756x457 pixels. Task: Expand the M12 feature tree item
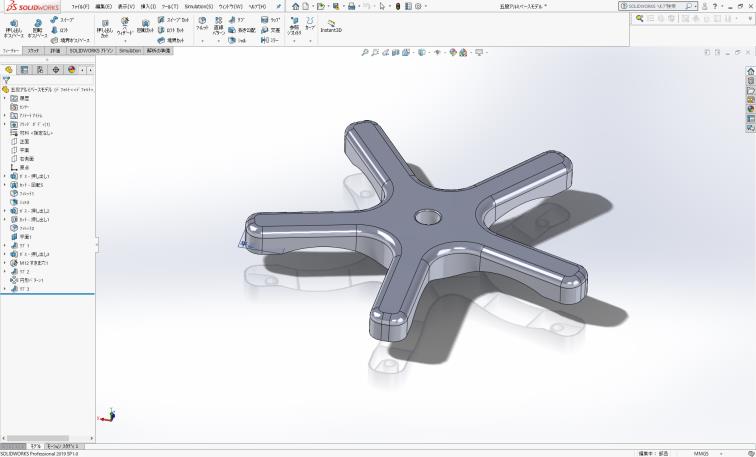point(4,263)
